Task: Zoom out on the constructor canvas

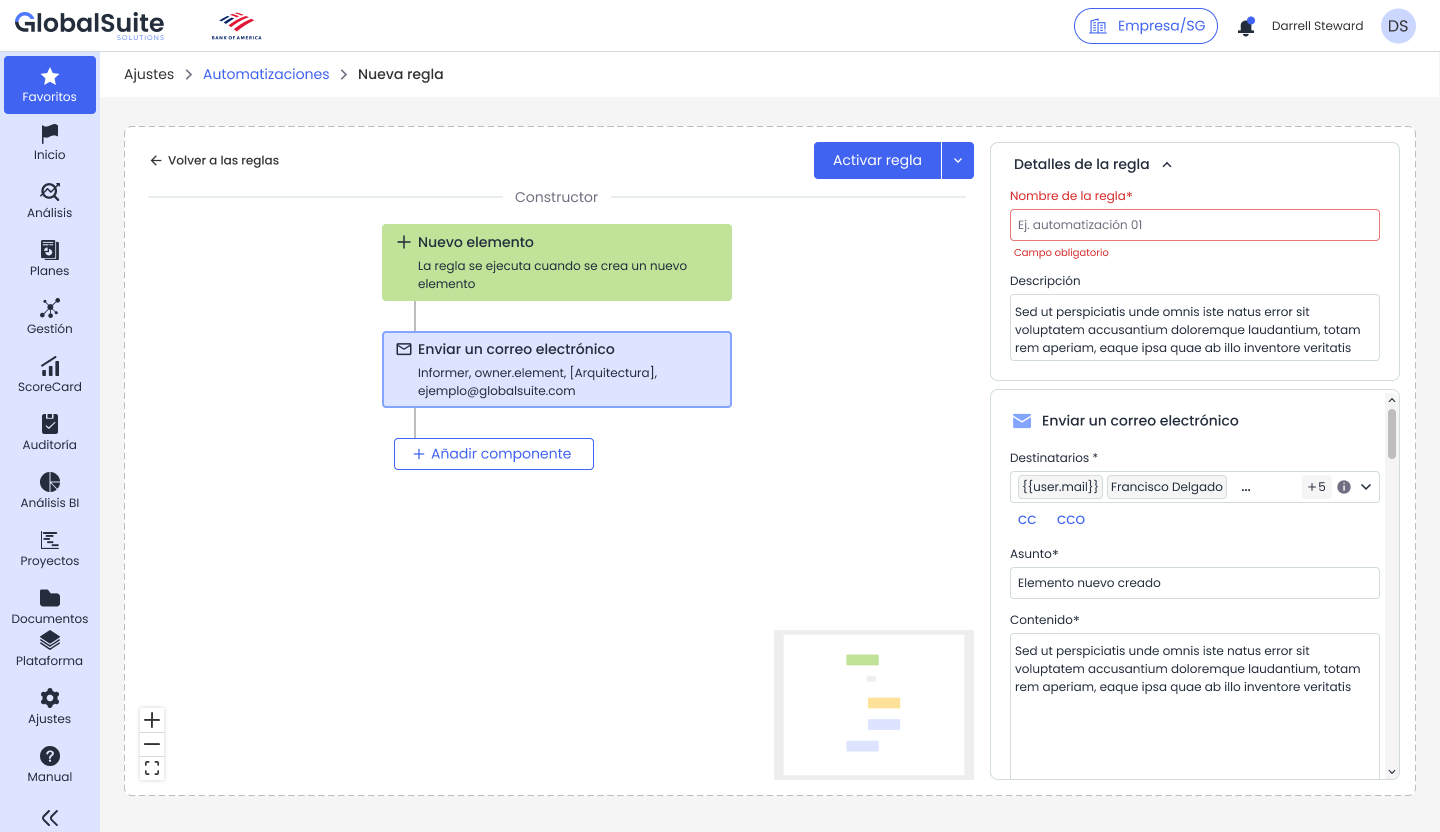Action: [152, 744]
